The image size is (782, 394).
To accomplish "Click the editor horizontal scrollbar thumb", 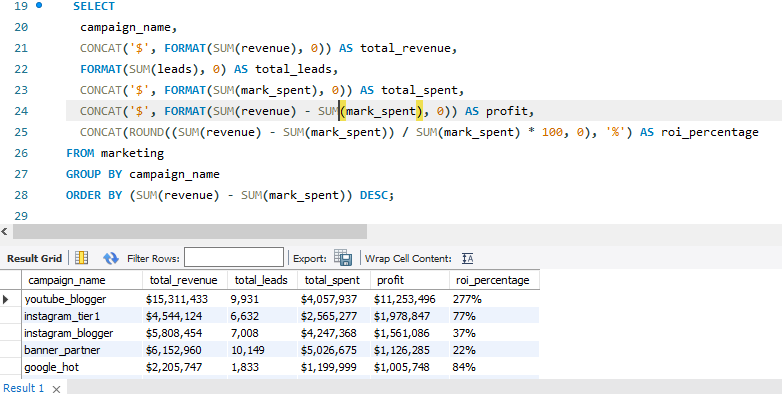I will (x=190, y=231).
